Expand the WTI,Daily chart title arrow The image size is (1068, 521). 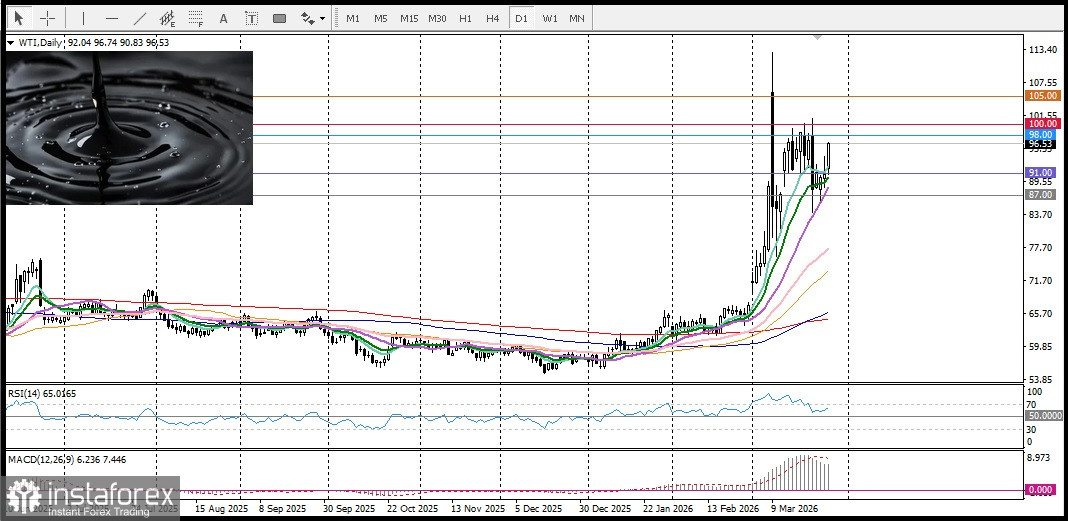(11, 43)
